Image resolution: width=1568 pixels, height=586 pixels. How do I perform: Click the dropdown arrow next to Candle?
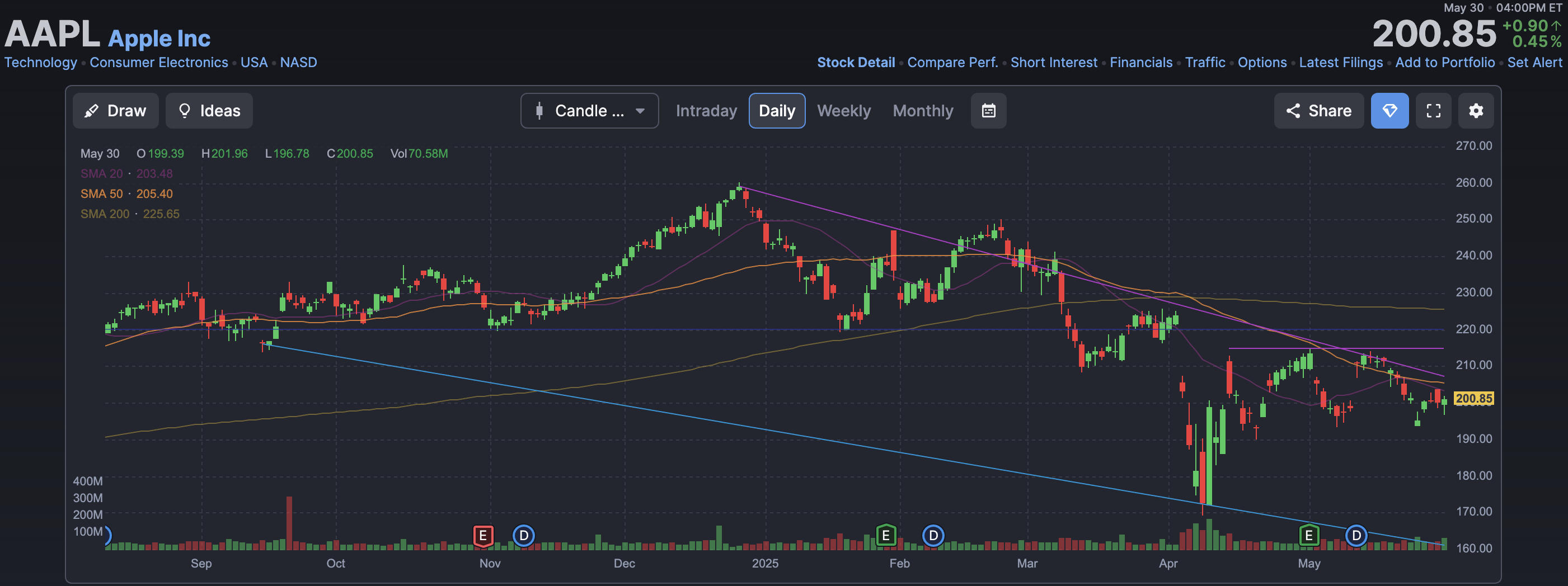point(640,111)
